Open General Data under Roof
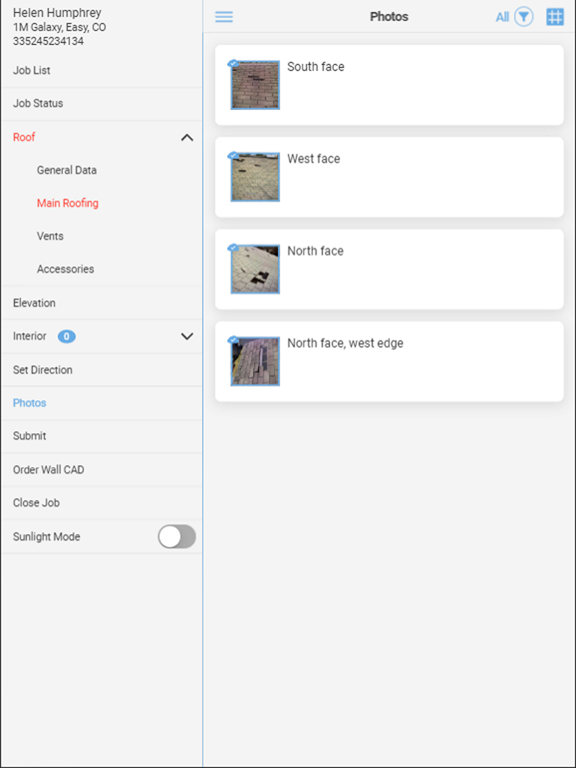 coord(67,170)
